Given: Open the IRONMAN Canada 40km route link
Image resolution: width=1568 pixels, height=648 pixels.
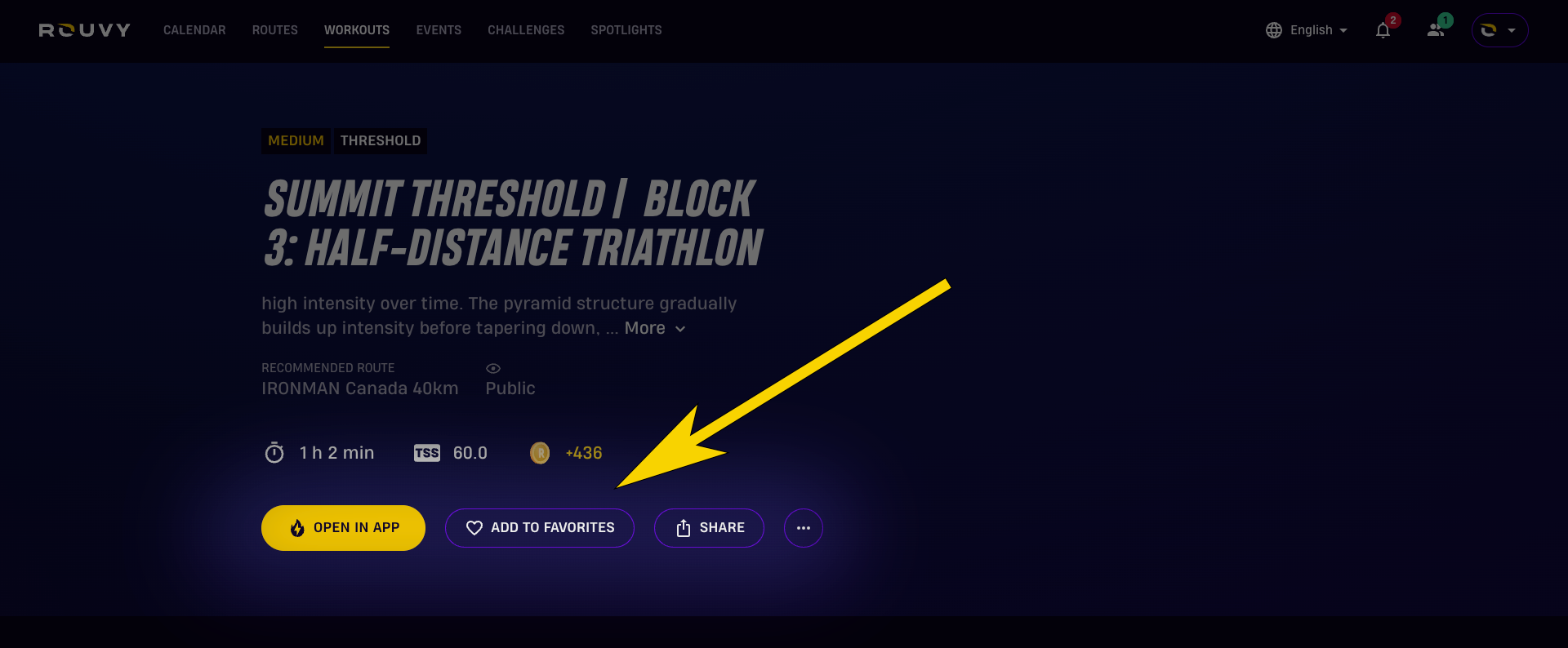Looking at the screenshot, I should point(360,388).
